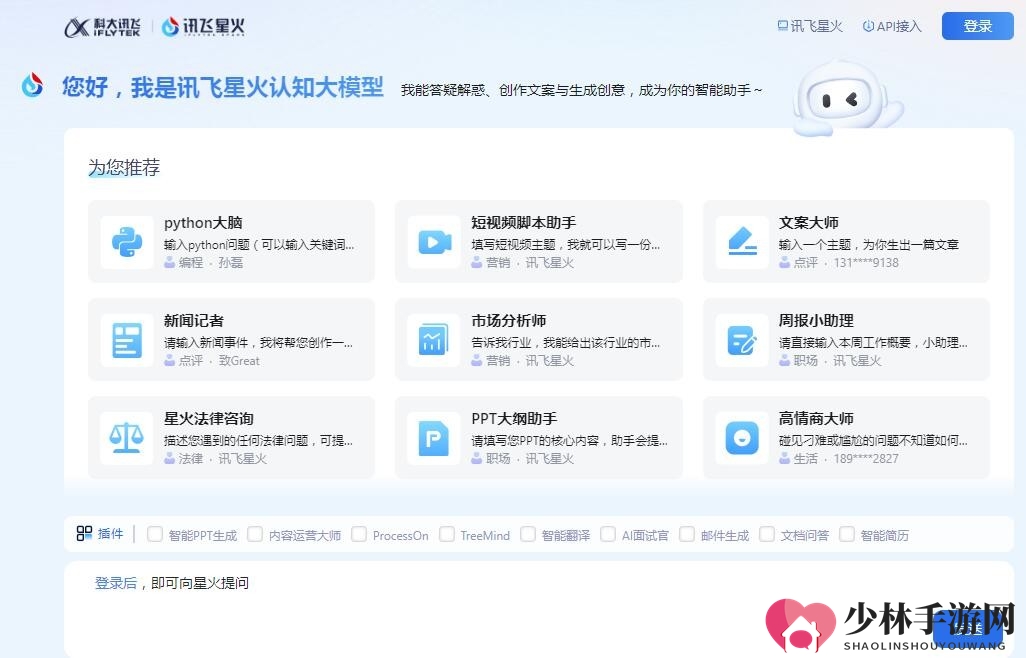Click 点评 · 131****9138 author line
This screenshot has height=658, width=1026.
839,263
